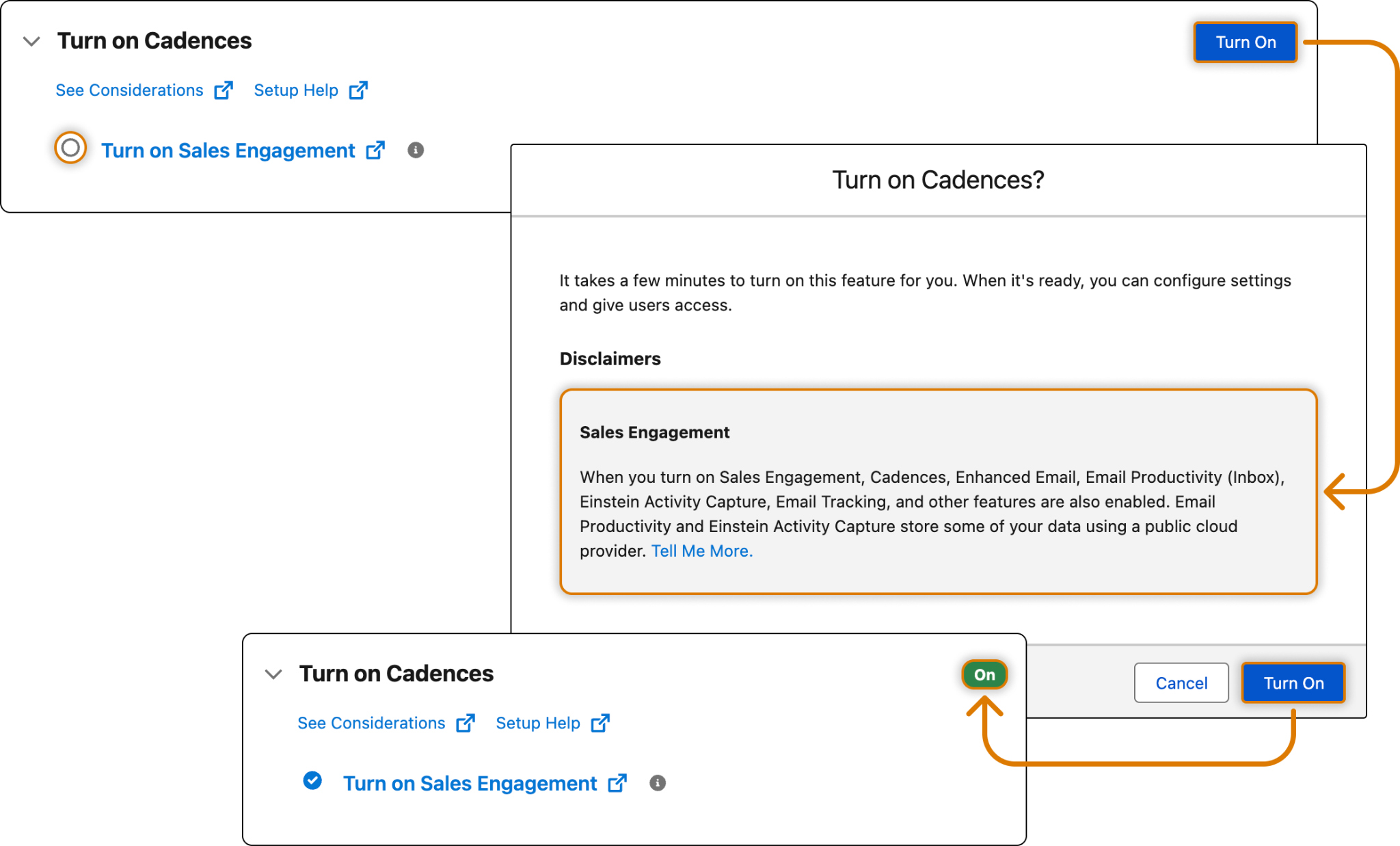Click the "Sales Engagement" disclaimer heading
Image resolution: width=1400 pixels, height=846 pixels.
tap(655, 432)
